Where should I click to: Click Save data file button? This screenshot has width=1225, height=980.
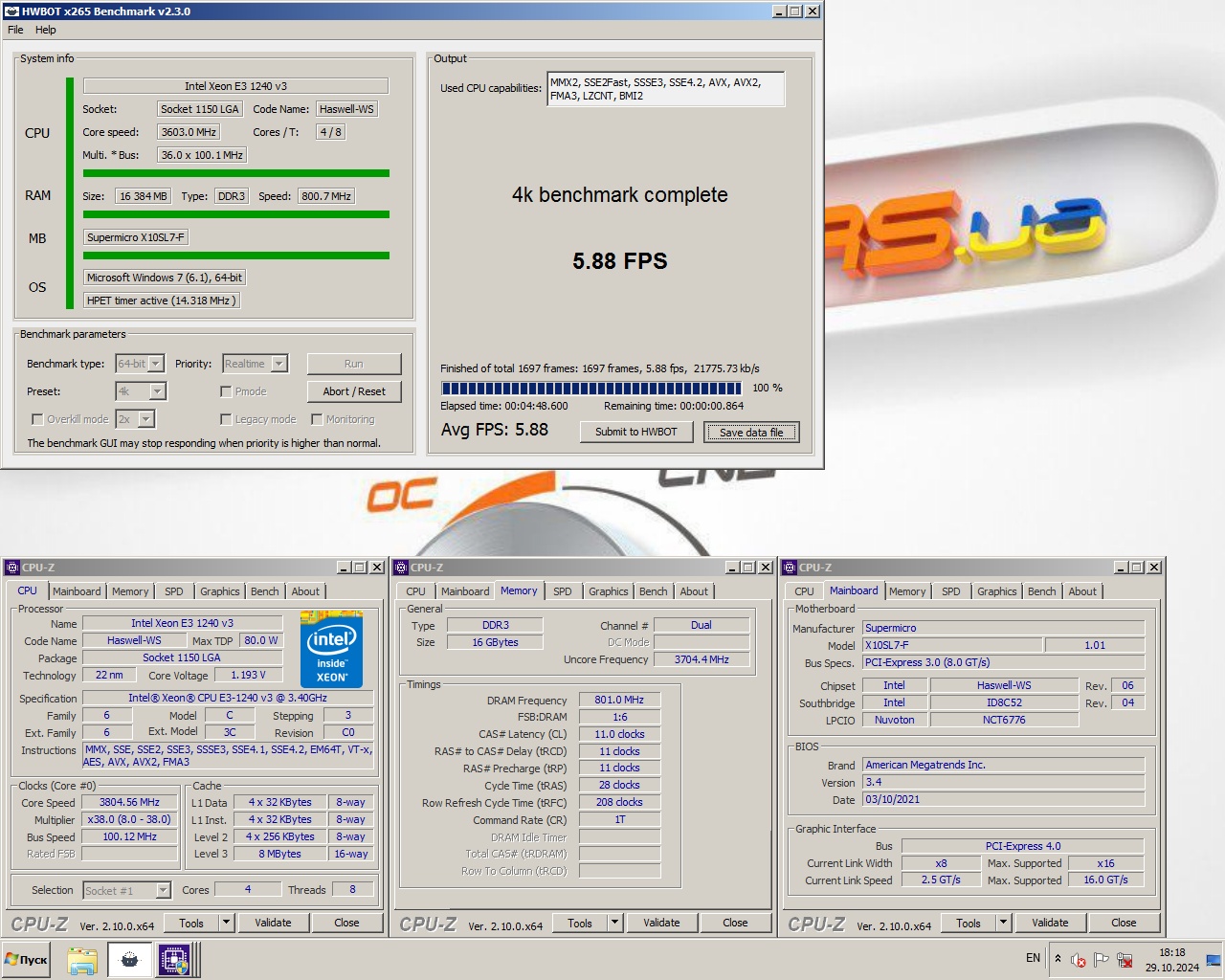pos(751,433)
